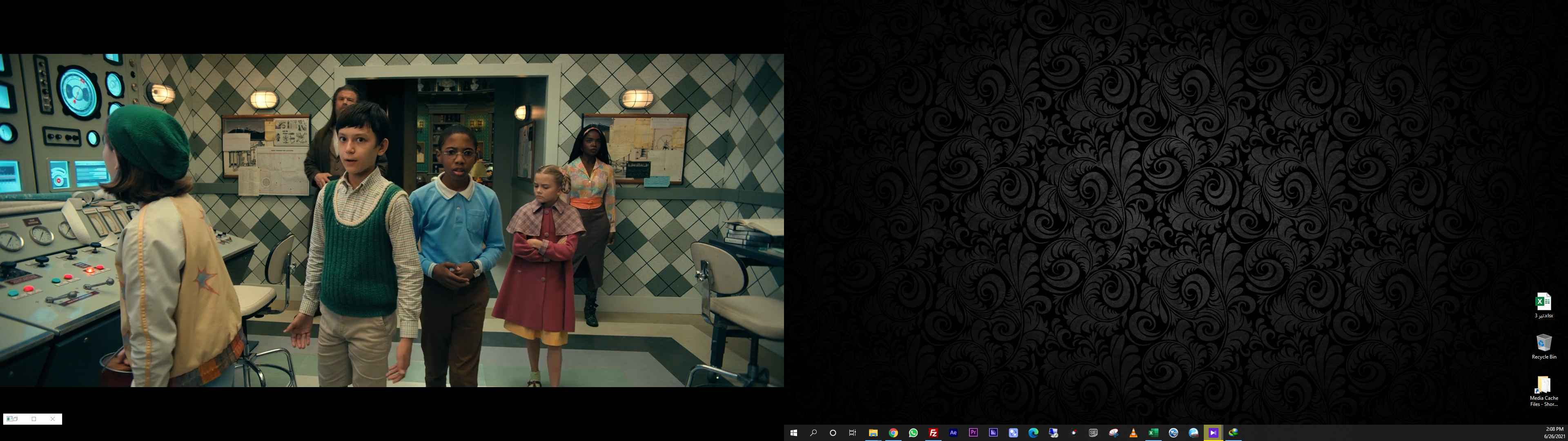Click the taskbar search magnifier
The height and width of the screenshot is (441, 1568).
[813, 432]
